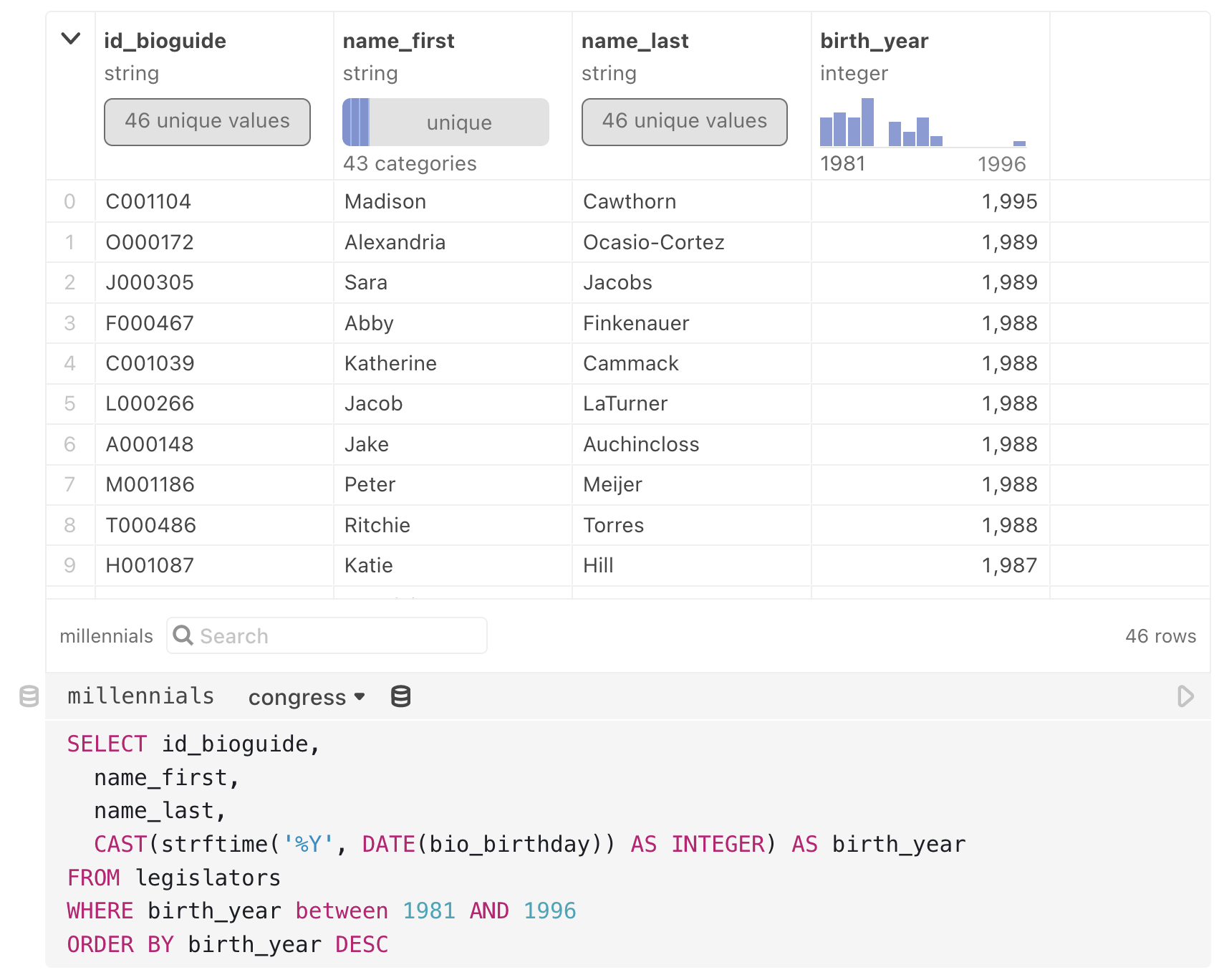Screen dimensions: 1219x980
Task: Toggle the "46 unique values" badge for name_last
Action: pyautogui.click(x=684, y=122)
